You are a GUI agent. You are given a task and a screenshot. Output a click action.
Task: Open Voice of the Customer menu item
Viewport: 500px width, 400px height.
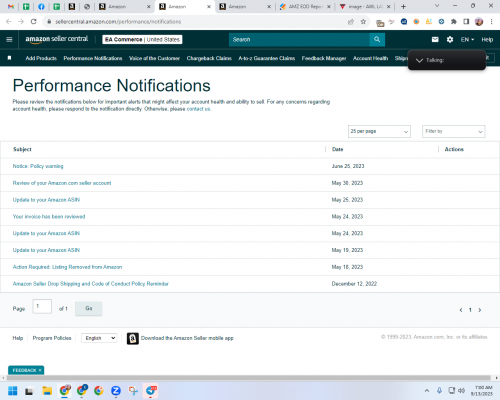point(154,58)
